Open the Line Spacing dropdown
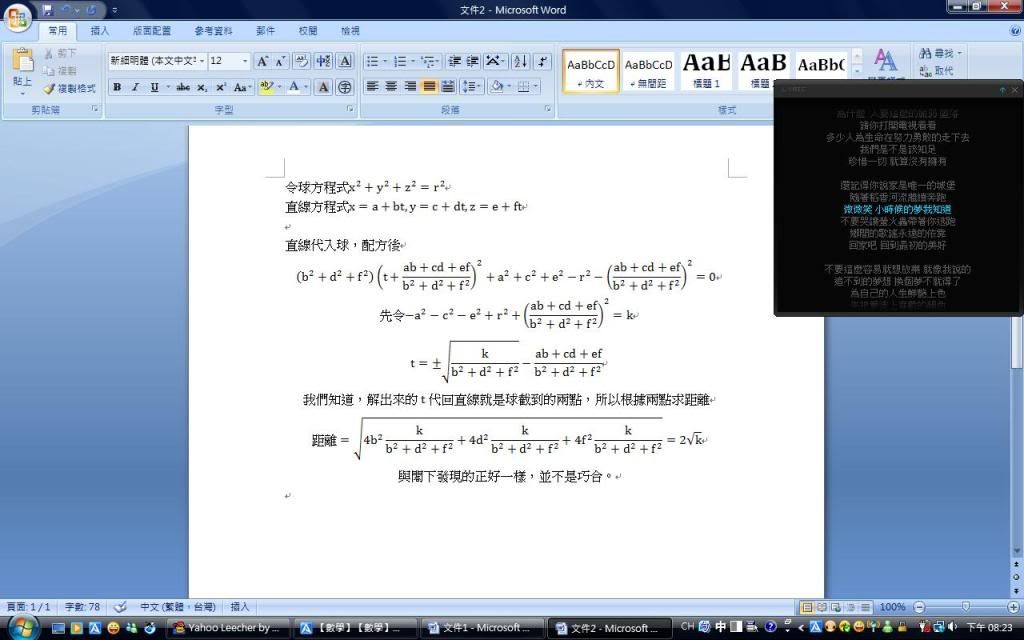Image resolution: width=1024 pixels, height=640 pixels. 472,86
